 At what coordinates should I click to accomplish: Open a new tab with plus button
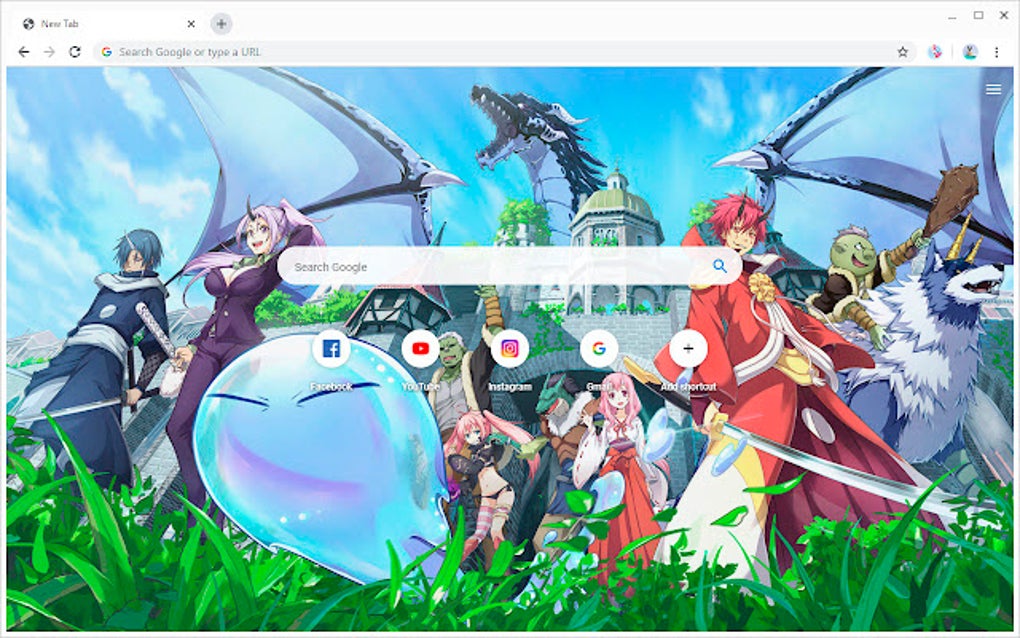[221, 24]
